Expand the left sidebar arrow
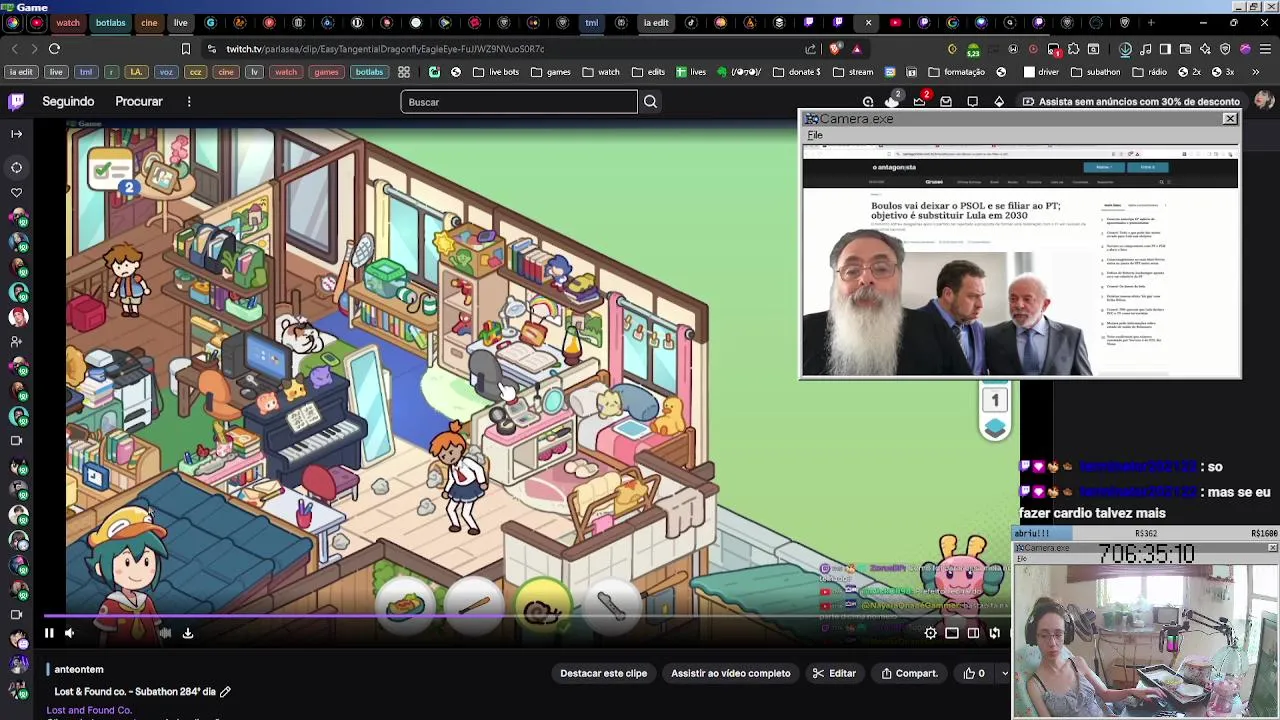Viewport: 1280px width, 720px height. tap(16, 133)
